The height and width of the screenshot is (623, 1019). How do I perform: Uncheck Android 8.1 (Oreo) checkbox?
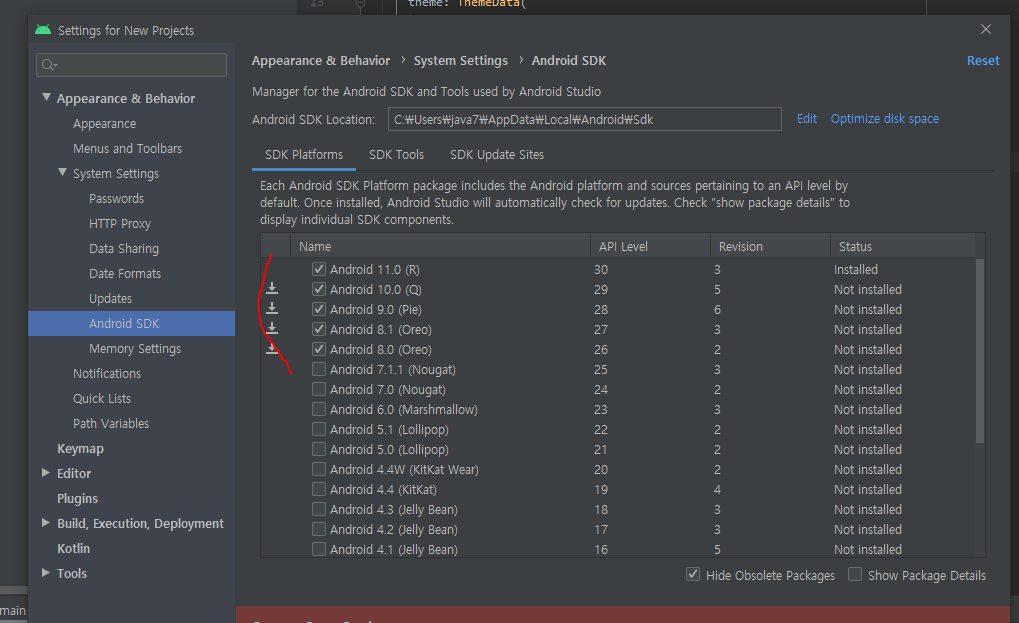tap(318, 329)
